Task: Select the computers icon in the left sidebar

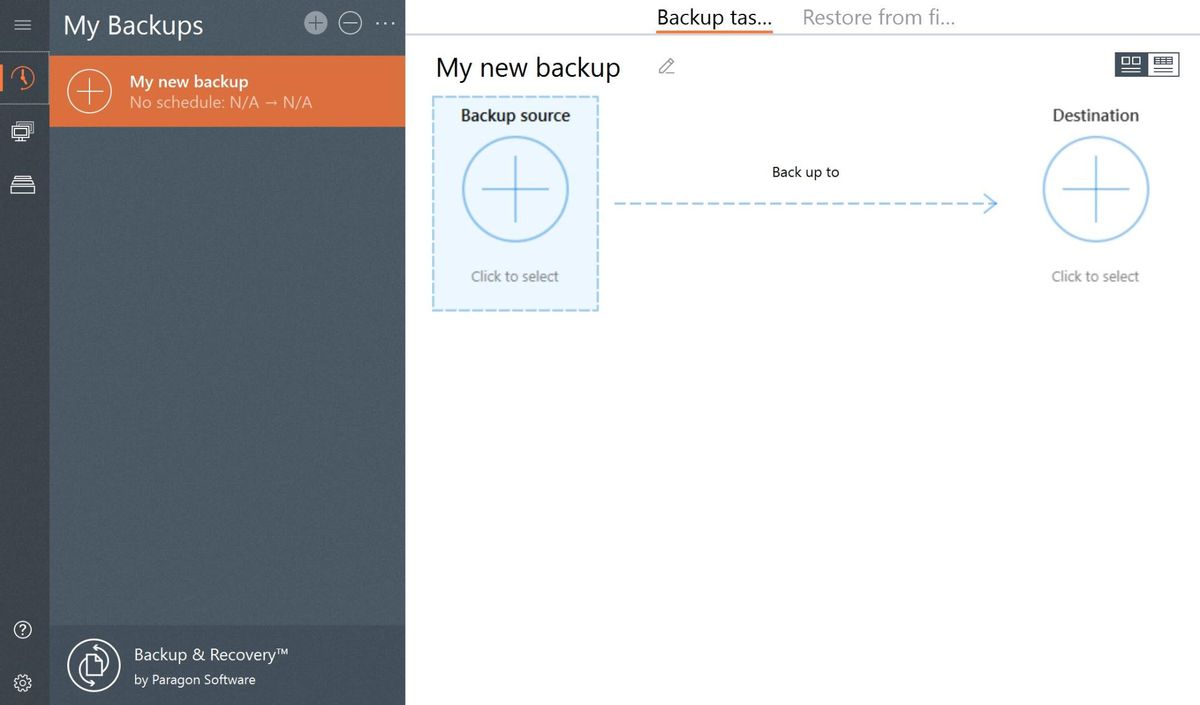Action: tap(22, 129)
